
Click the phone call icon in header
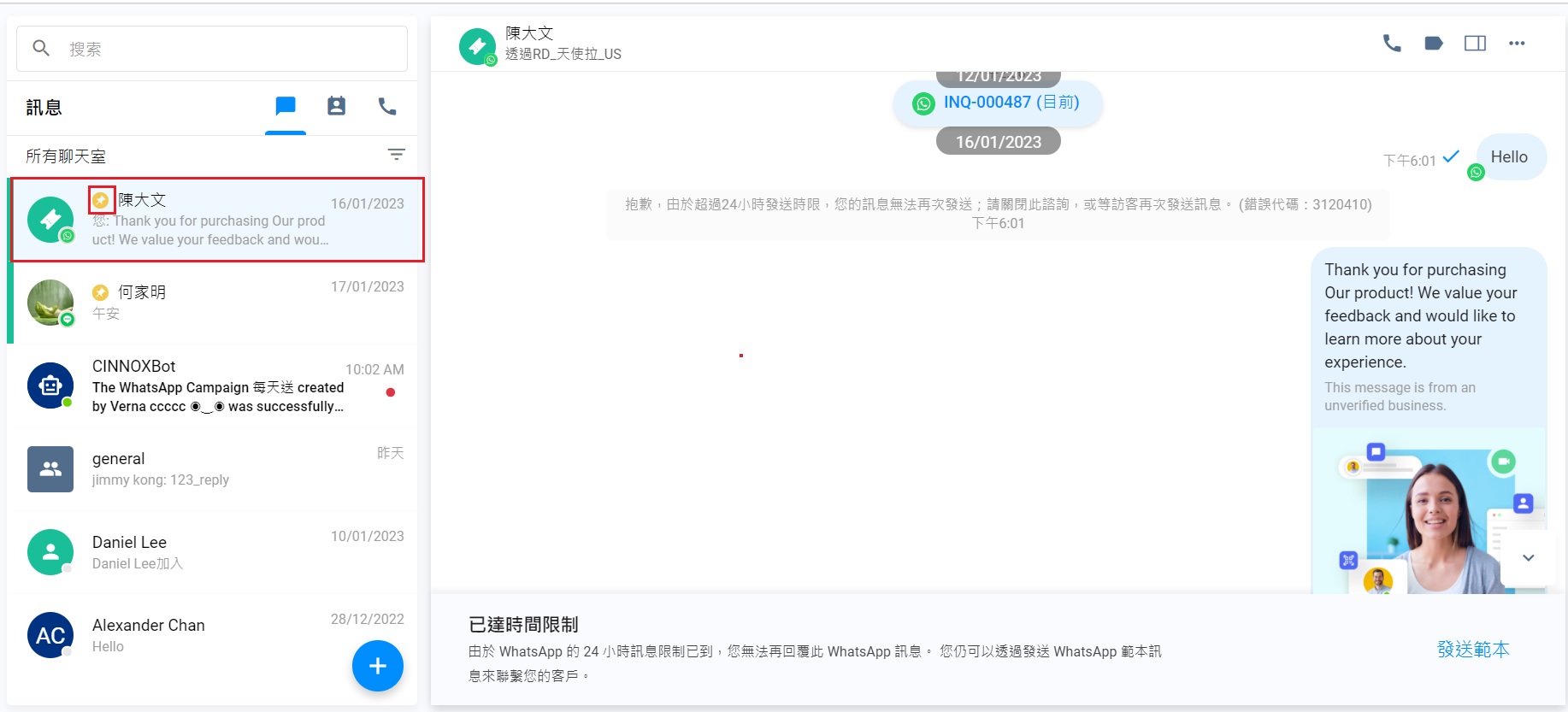click(x=1392, y=43)
